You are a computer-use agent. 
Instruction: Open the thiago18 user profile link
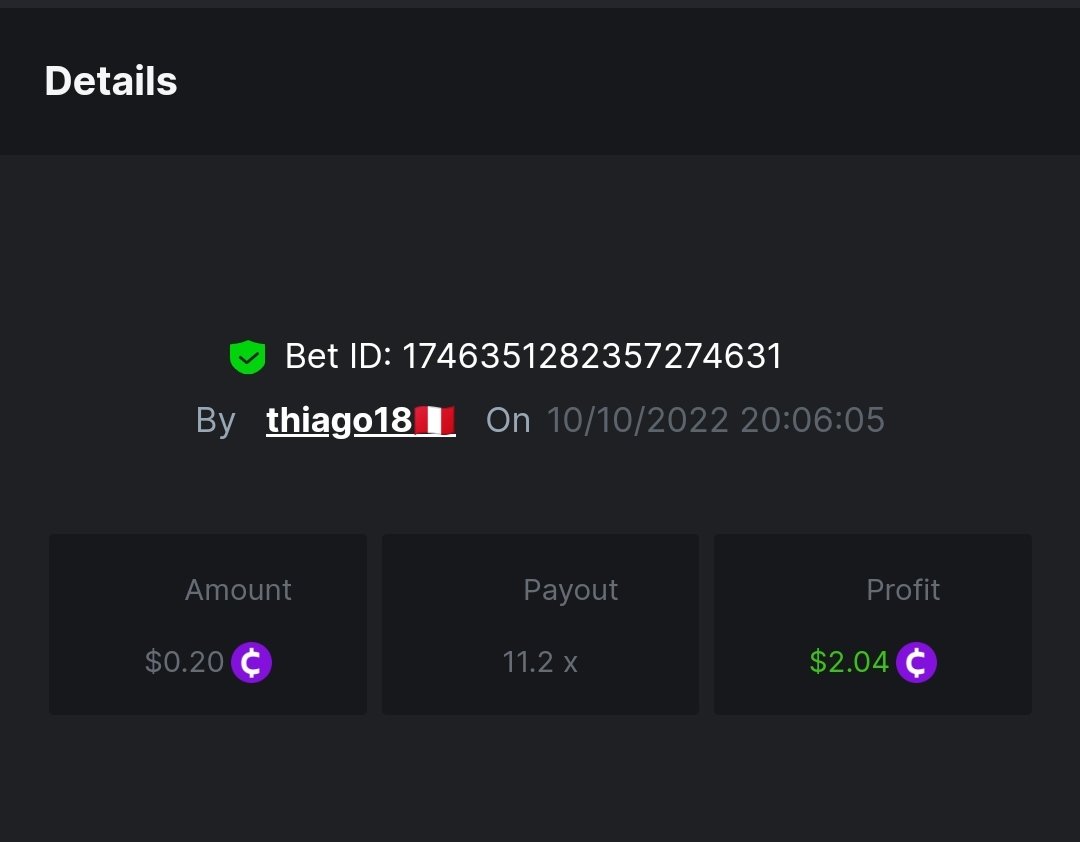339,421
